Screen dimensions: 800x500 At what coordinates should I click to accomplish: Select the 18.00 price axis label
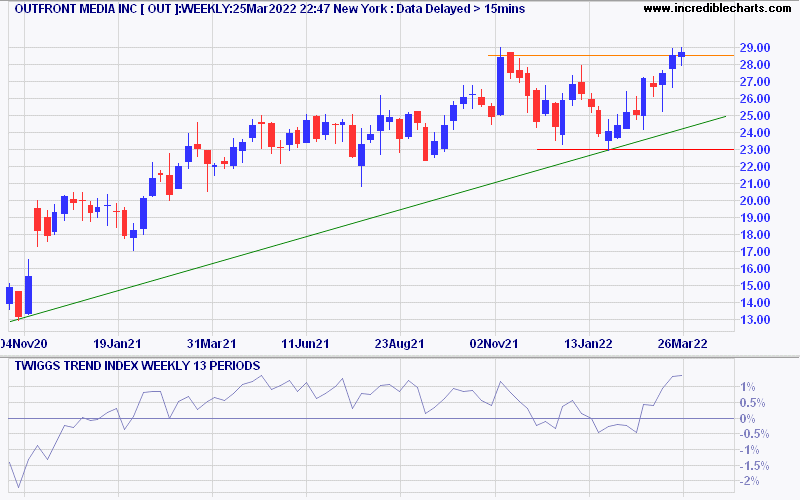[755, 235]
